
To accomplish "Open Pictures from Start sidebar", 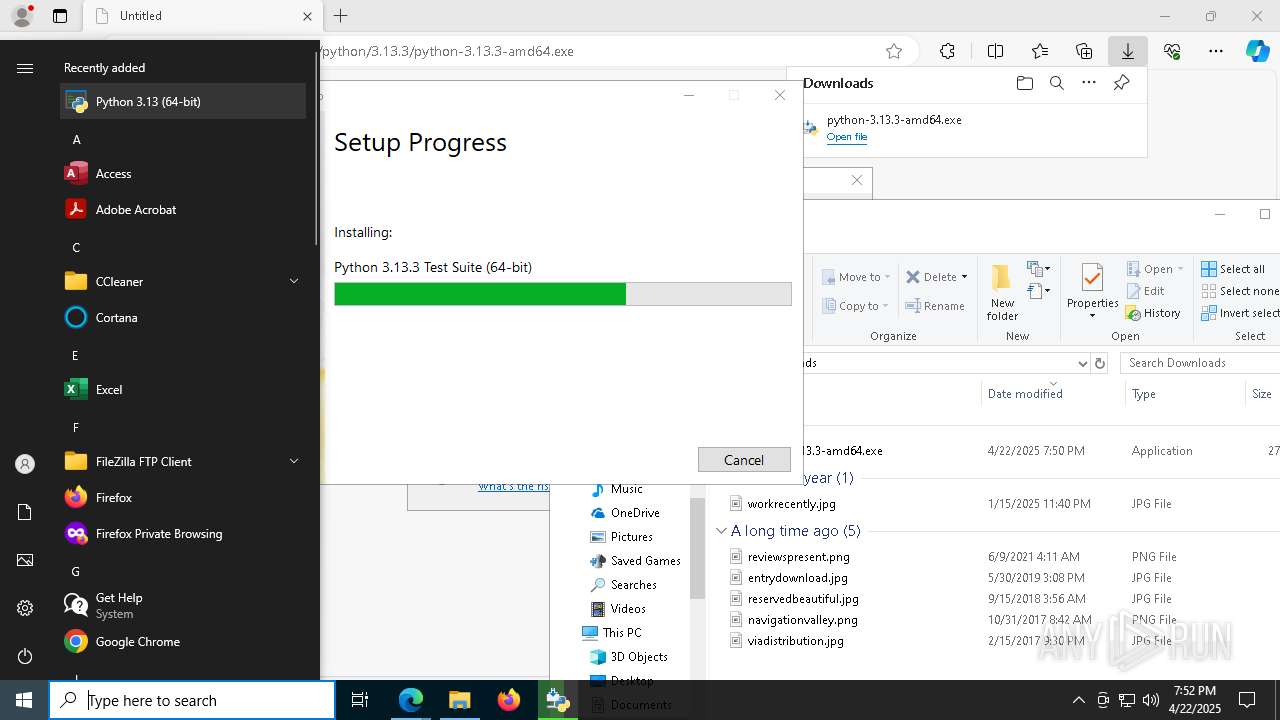I will 25,560.
